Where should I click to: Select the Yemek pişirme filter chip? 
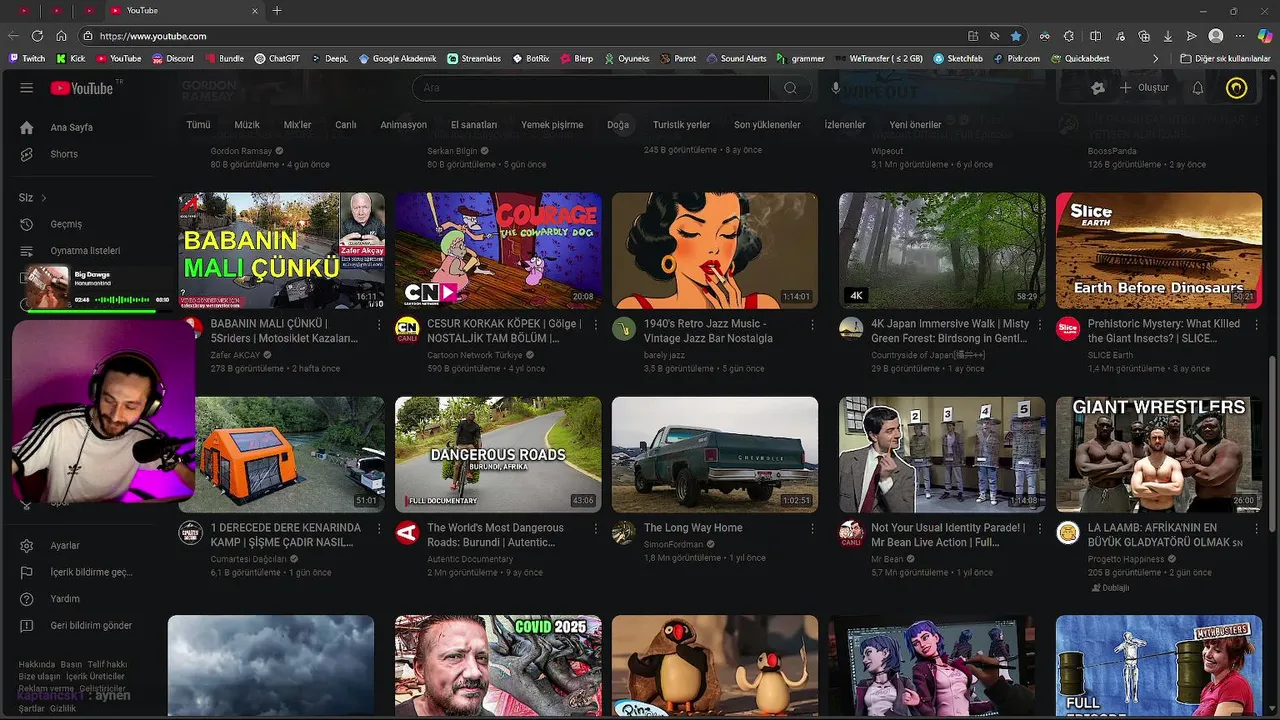552,125
